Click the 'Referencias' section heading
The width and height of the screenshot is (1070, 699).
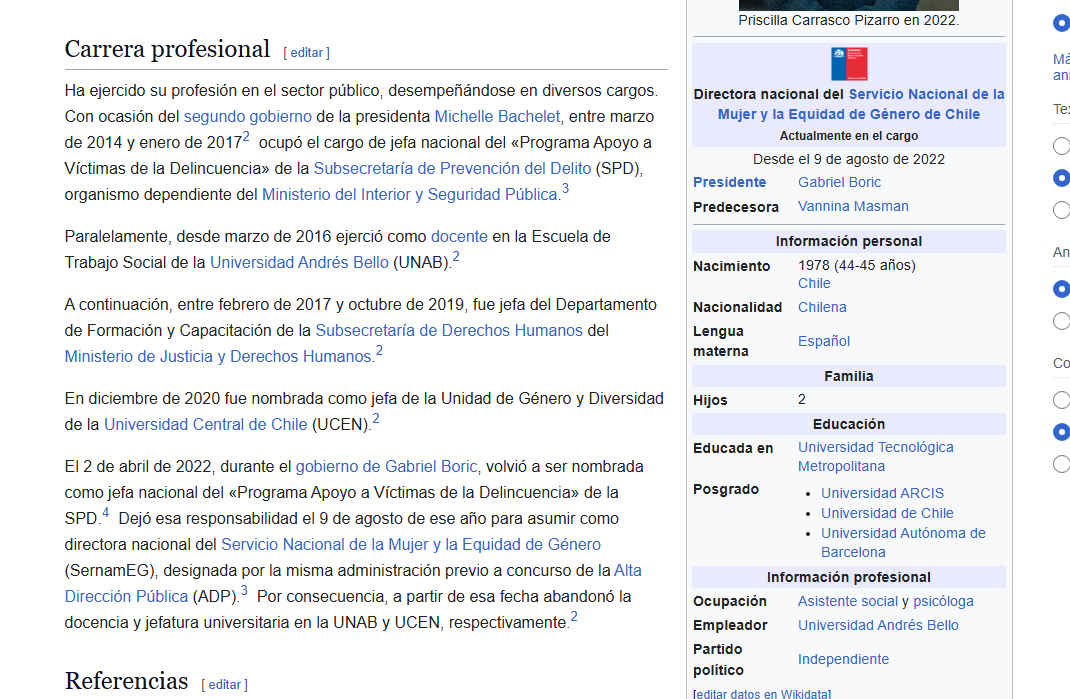coord(126,681)
